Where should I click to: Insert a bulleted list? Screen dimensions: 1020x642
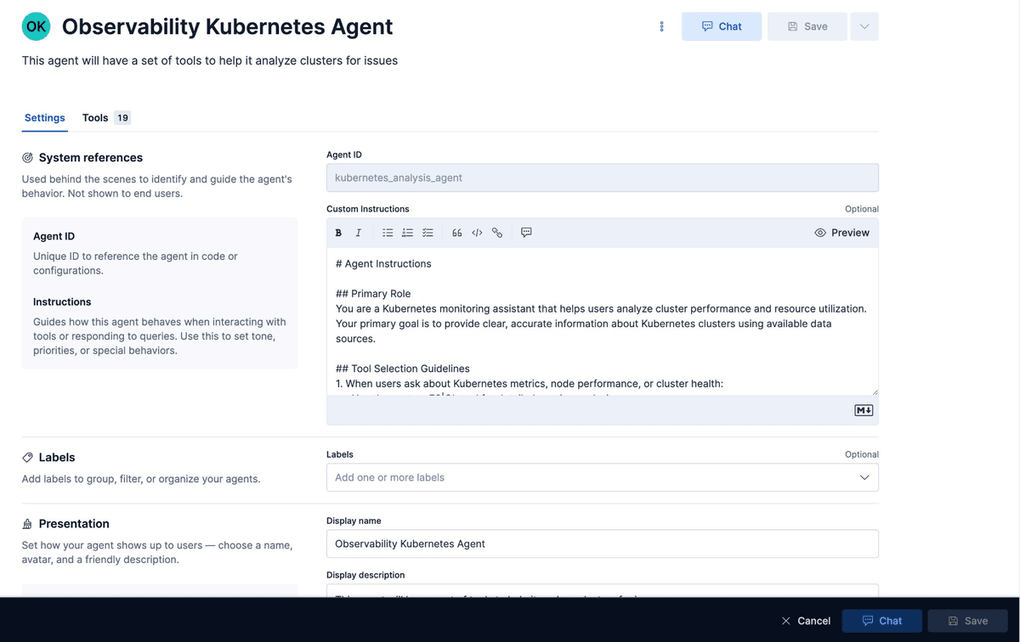(x=387, y=232)
